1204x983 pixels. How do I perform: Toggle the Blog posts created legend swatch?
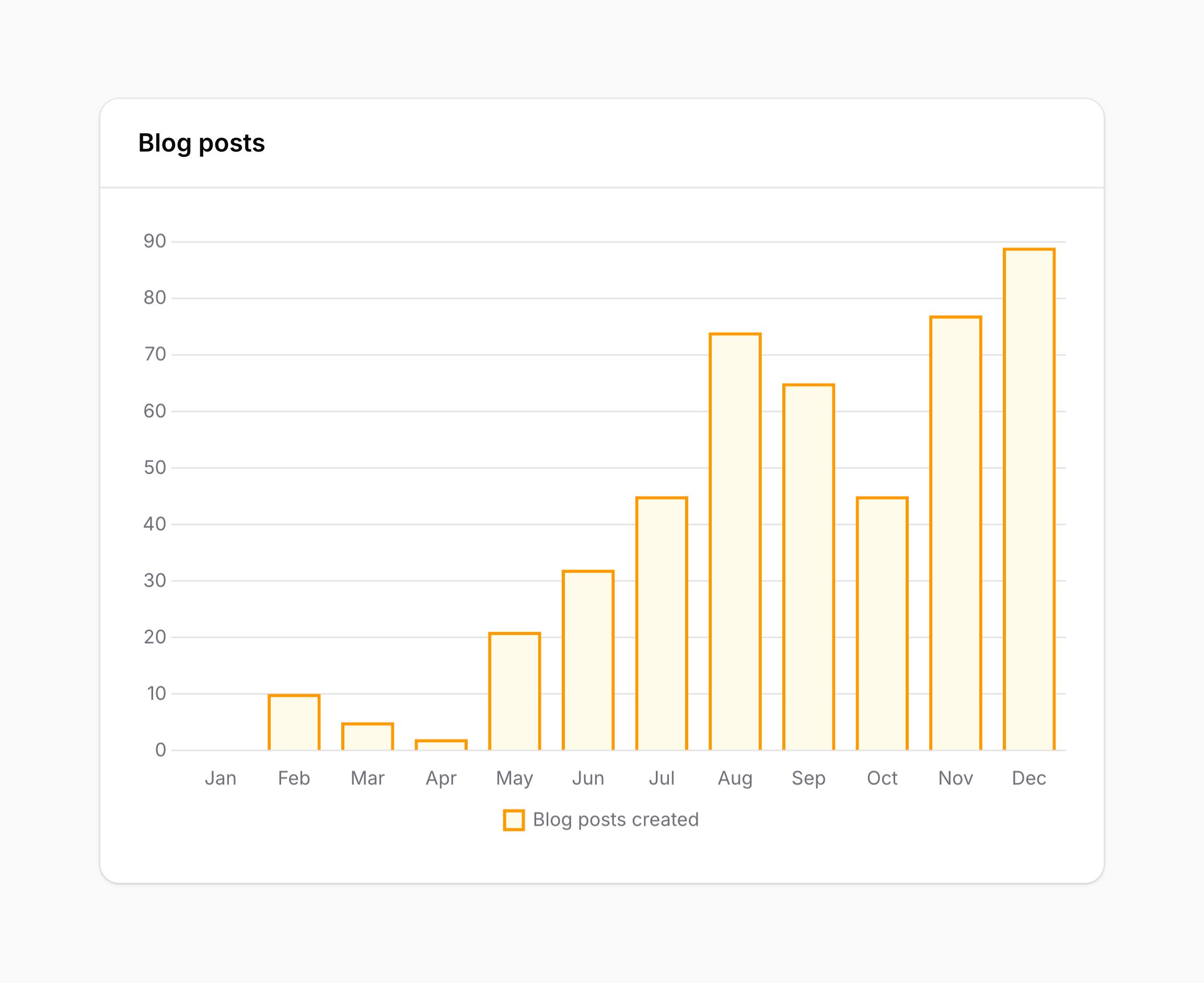[513, 820]
